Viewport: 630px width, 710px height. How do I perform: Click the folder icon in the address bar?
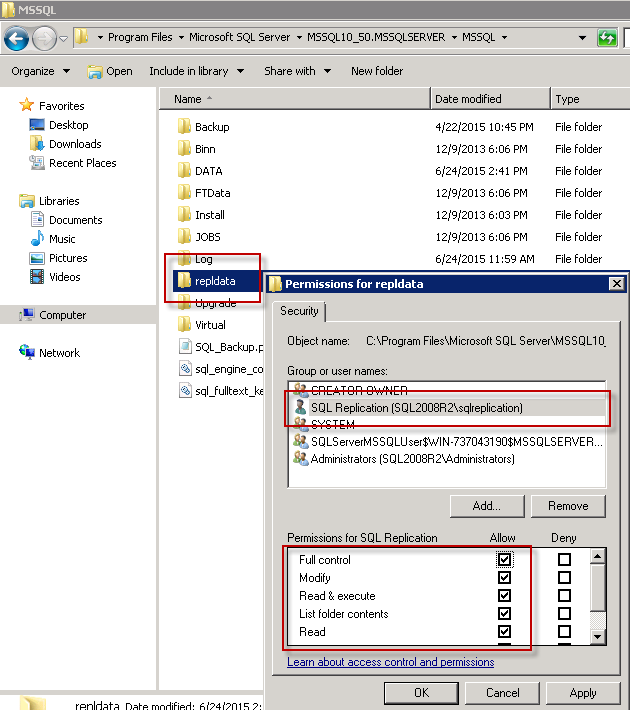pyautogui.click(x=82, y=37)
